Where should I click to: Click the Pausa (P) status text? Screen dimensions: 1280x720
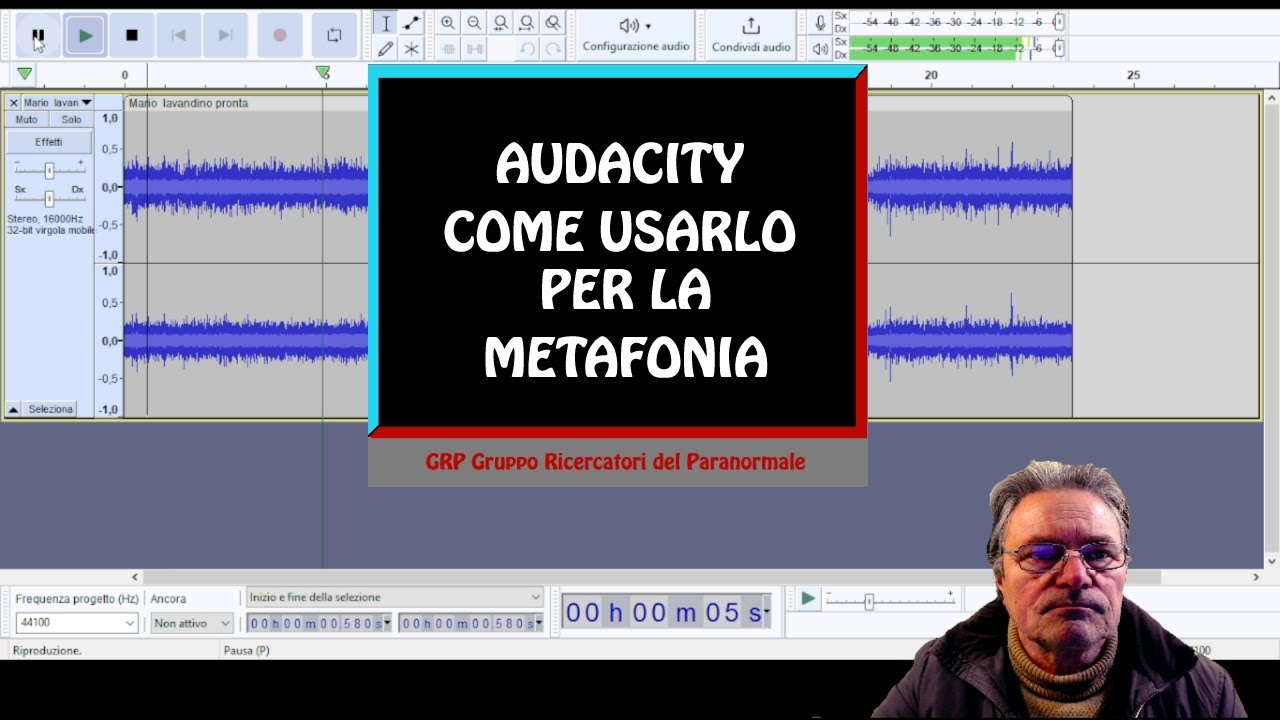coord(246,650)
